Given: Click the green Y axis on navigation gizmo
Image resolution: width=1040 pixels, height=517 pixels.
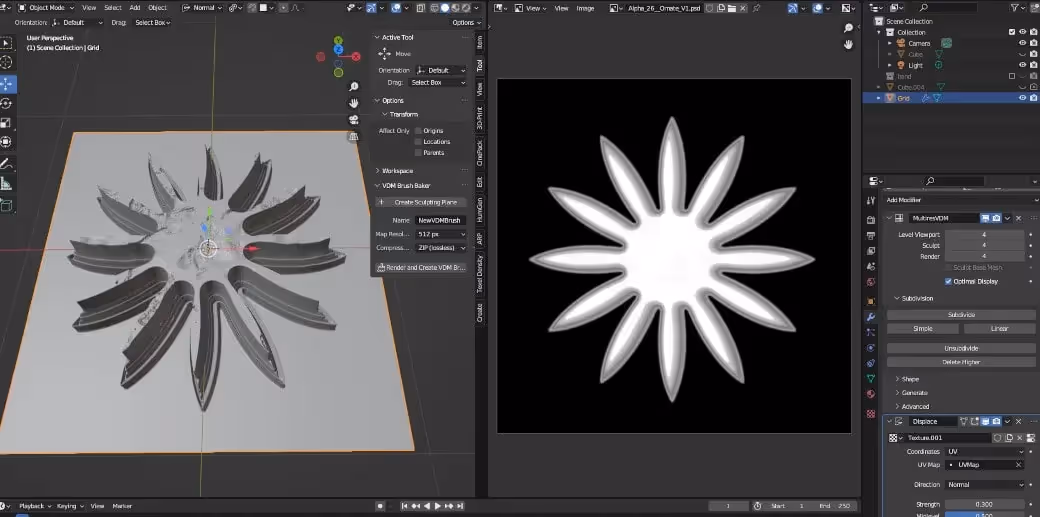Looking at the screenshot, I should [x=338, y=40].
